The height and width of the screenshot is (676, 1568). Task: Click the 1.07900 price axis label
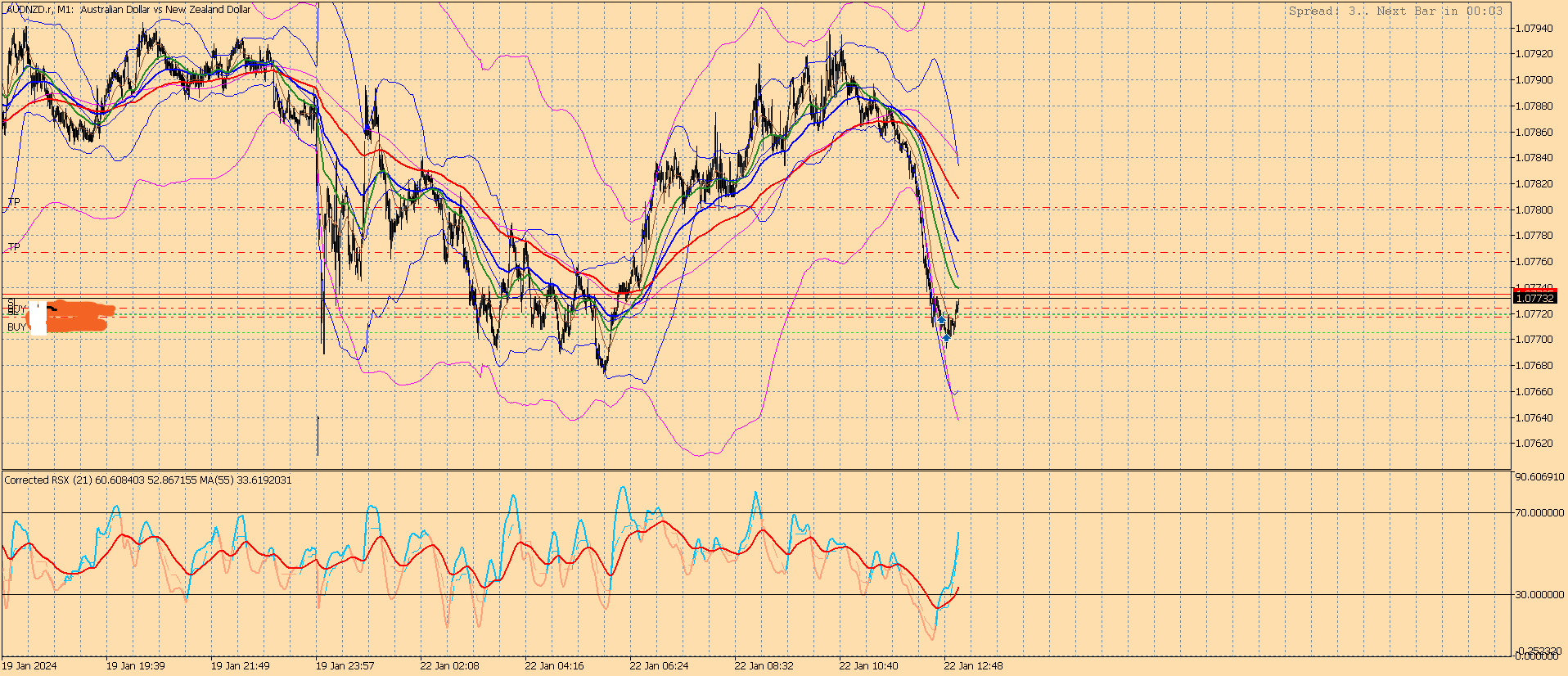1534,80
